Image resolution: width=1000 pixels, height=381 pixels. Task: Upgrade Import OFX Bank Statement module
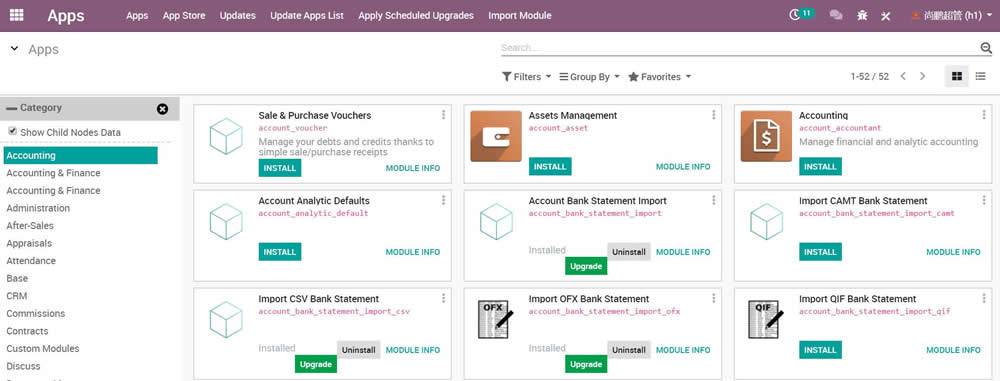tap(586, 364)
